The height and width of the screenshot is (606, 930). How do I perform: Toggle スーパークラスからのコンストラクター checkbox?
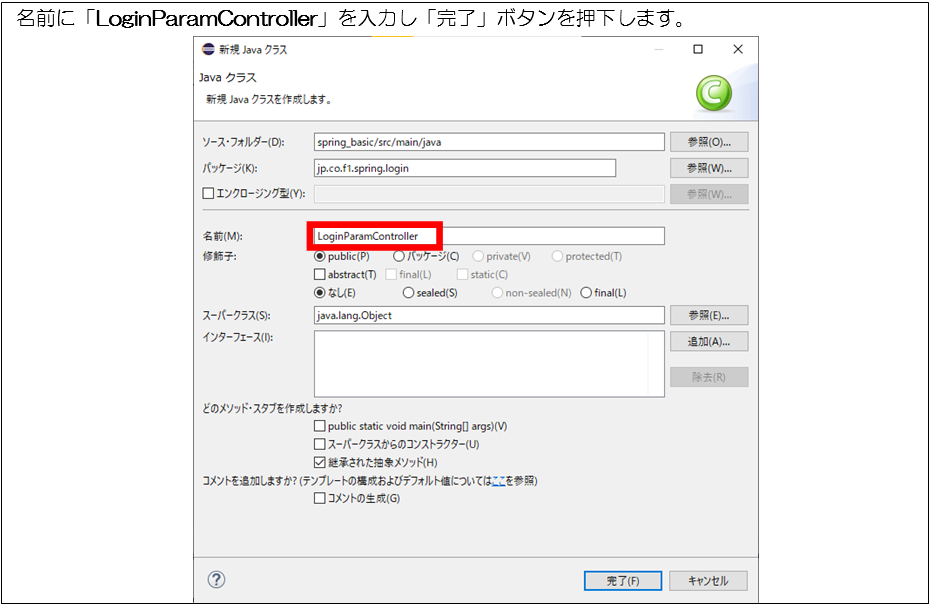point(320,444)
